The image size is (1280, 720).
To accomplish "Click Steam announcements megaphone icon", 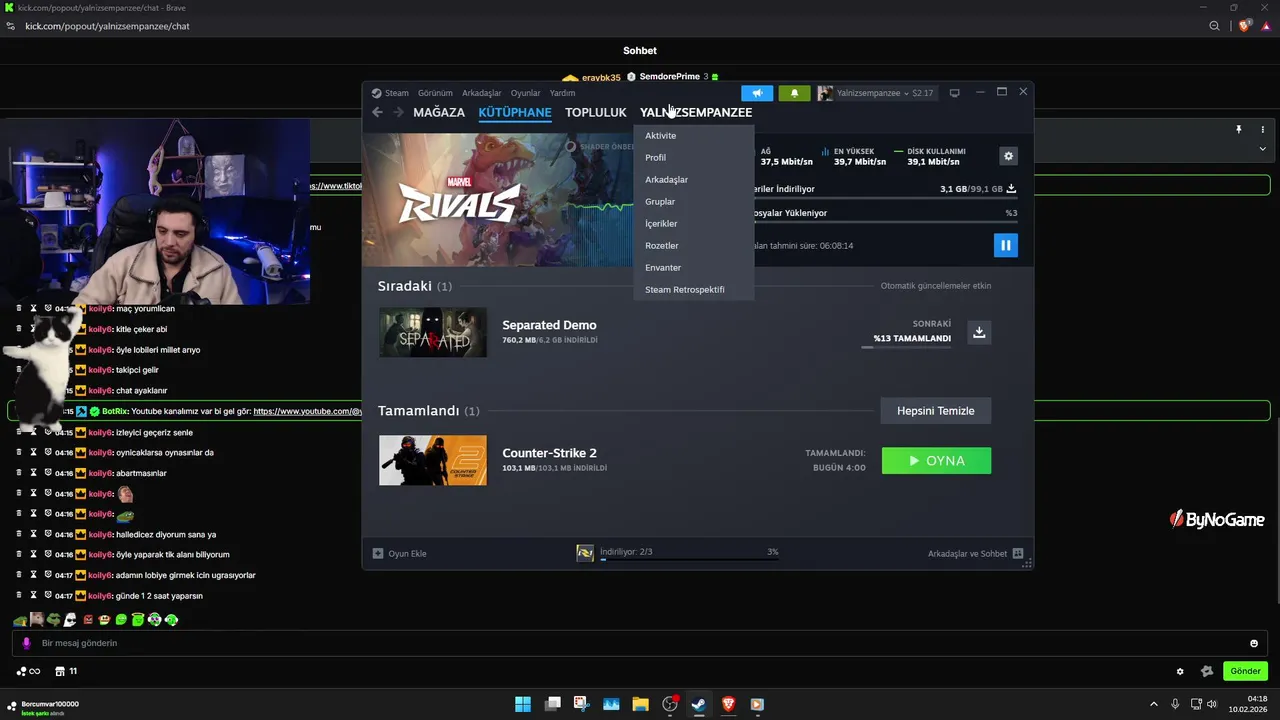I will (x=757, y=93).
